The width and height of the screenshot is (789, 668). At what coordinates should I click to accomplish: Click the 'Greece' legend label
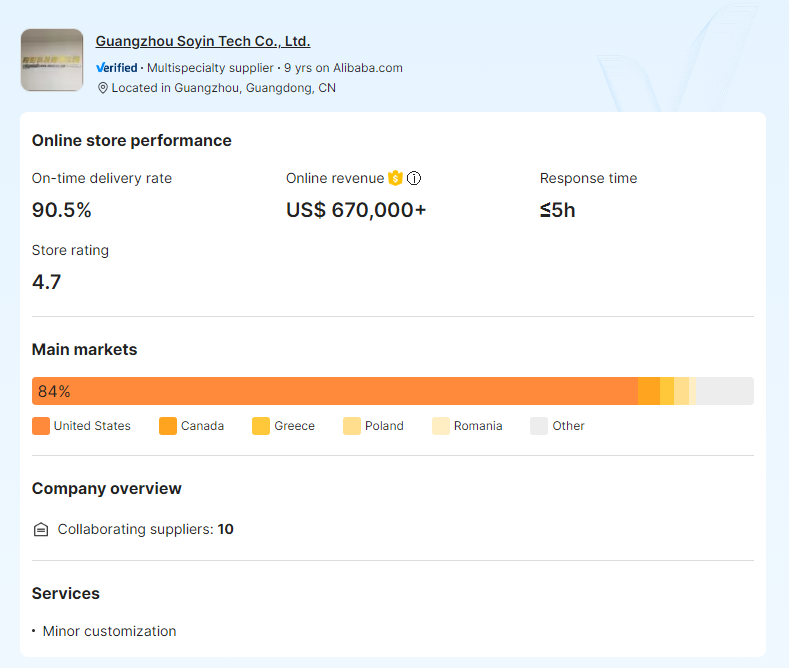point(294,426)
